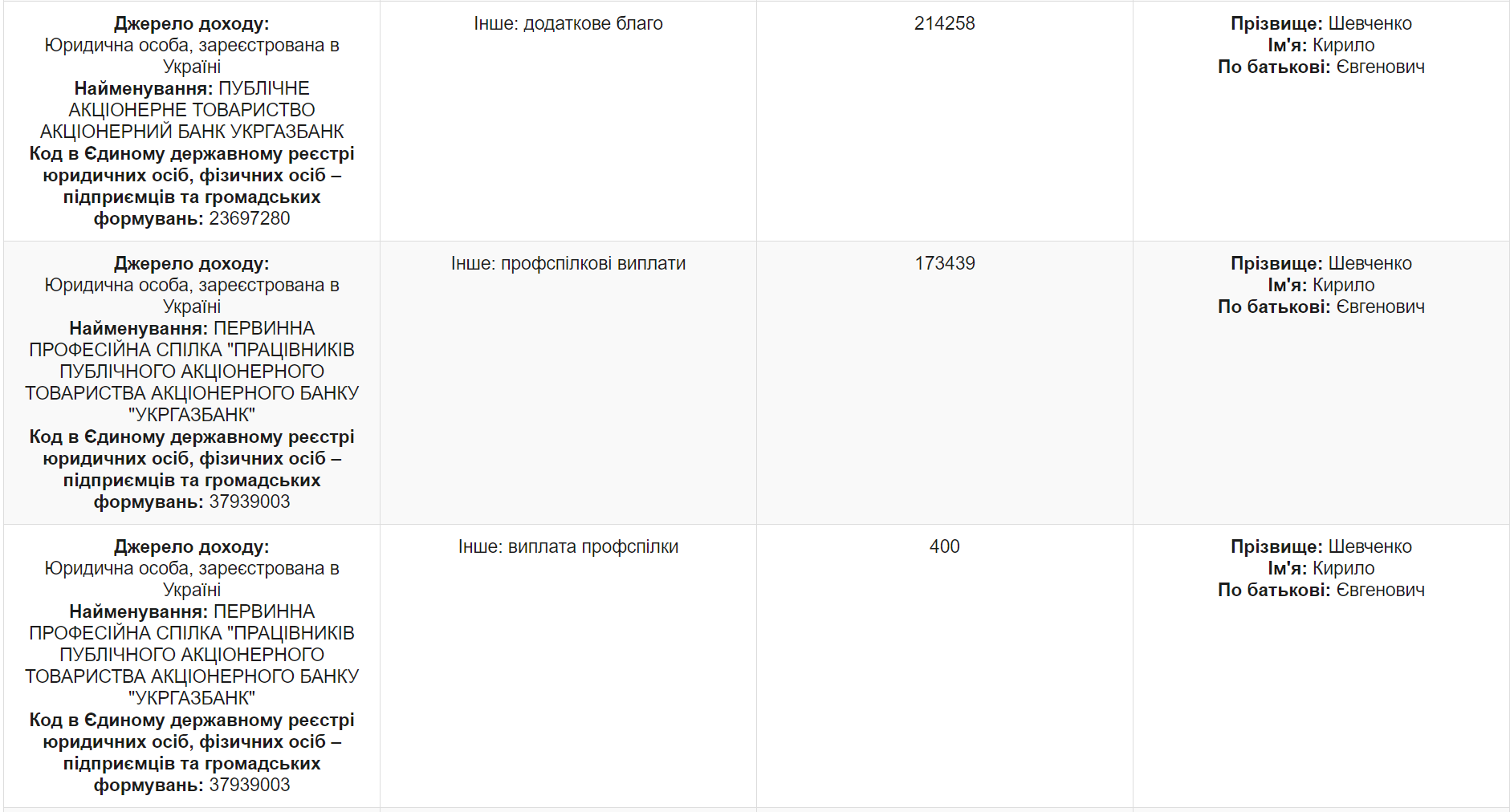Click the surname Шевченко in the 400 row
Screen dimensions: 1510x812
(x=1370, y=546)
